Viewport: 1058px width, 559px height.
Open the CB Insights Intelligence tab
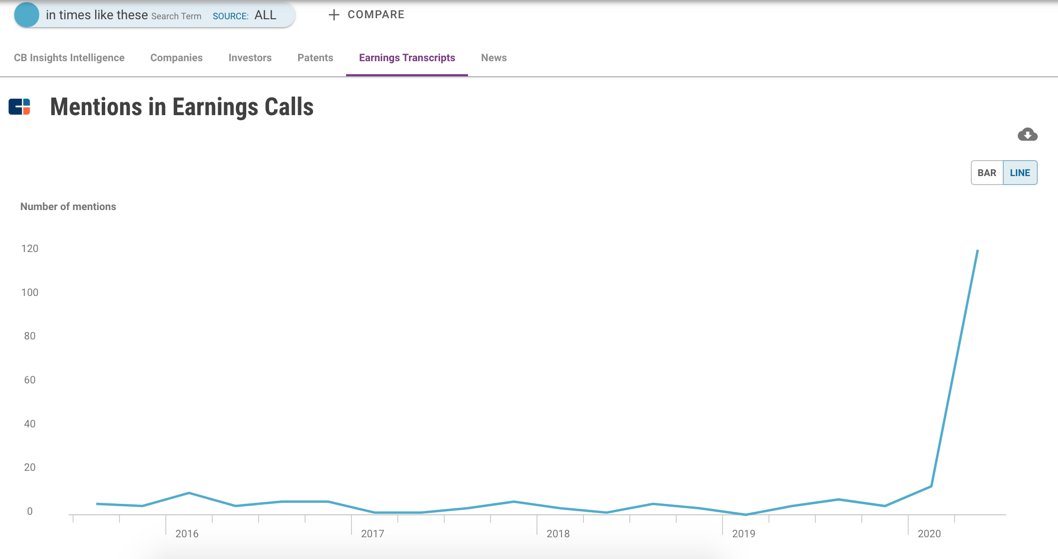[69, 58]
